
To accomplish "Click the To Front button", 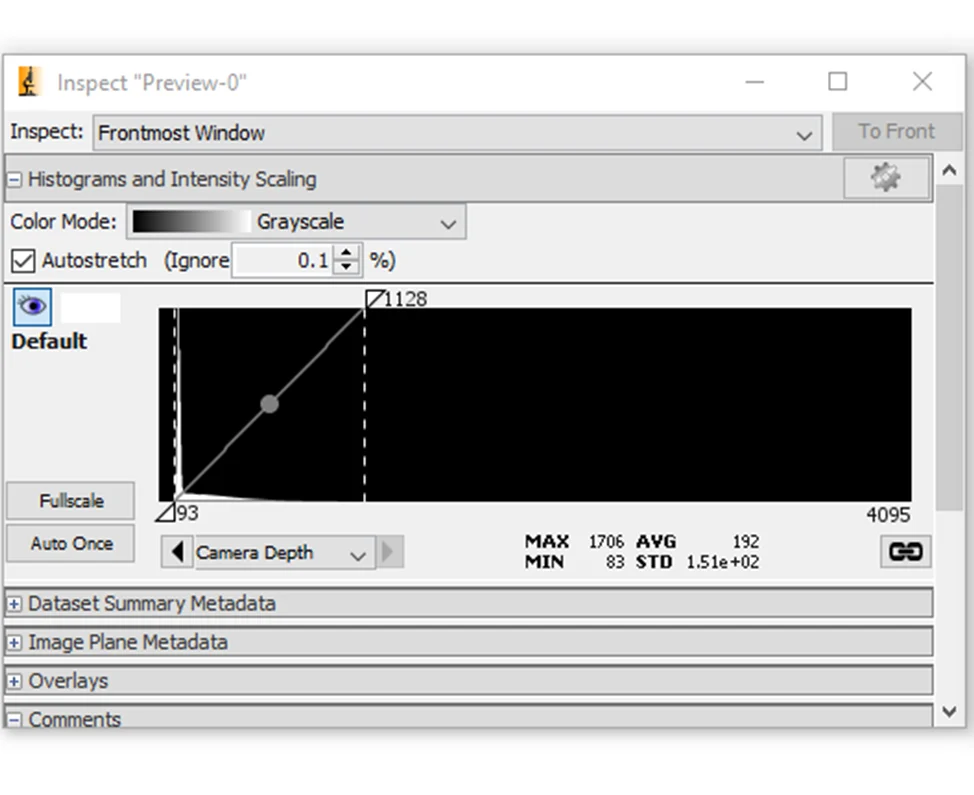I will pyautogui.click(x=896, y=131).
